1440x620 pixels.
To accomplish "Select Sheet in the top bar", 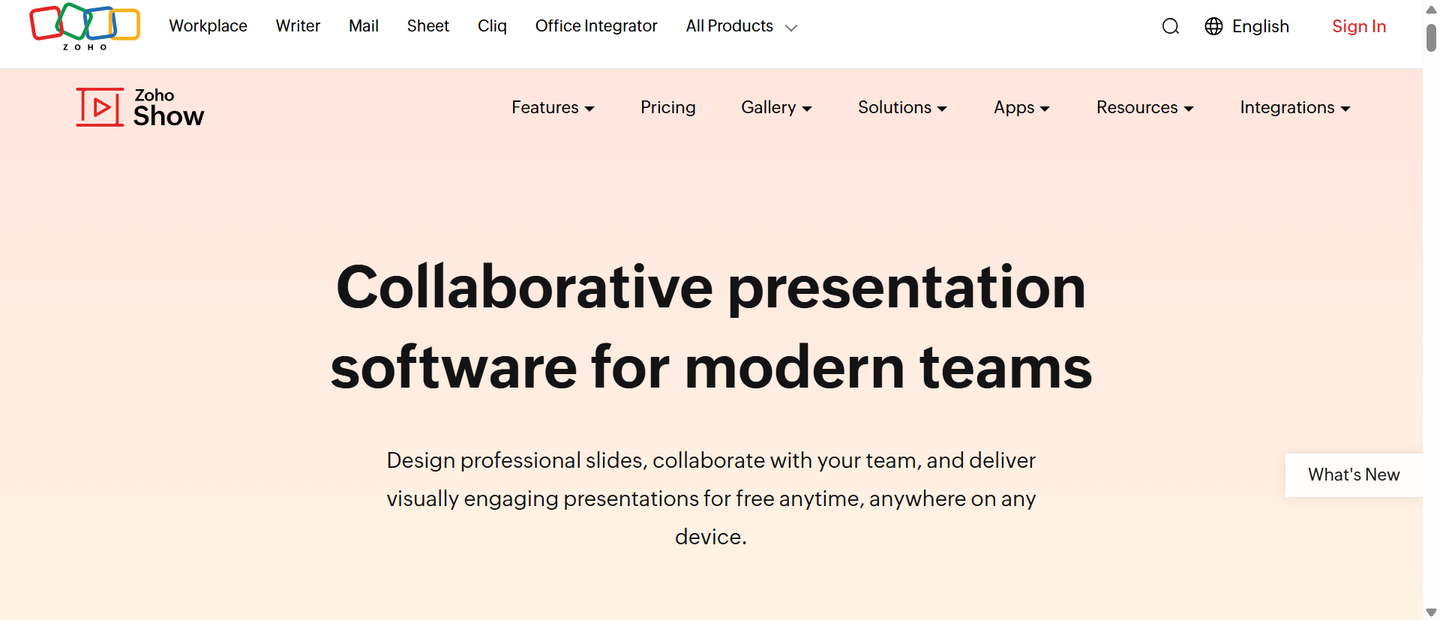I will click(x=428, y=26).
